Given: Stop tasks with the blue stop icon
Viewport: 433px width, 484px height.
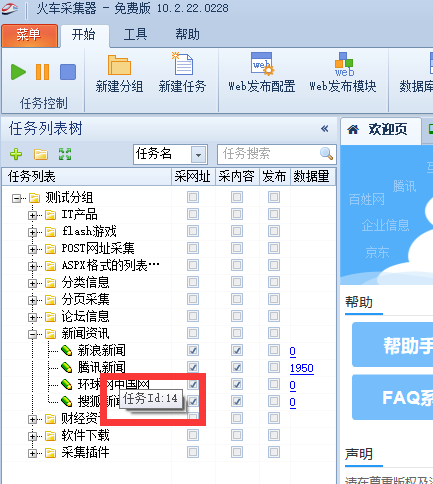Looking at the screenshot, I should (x=68, y=72).
